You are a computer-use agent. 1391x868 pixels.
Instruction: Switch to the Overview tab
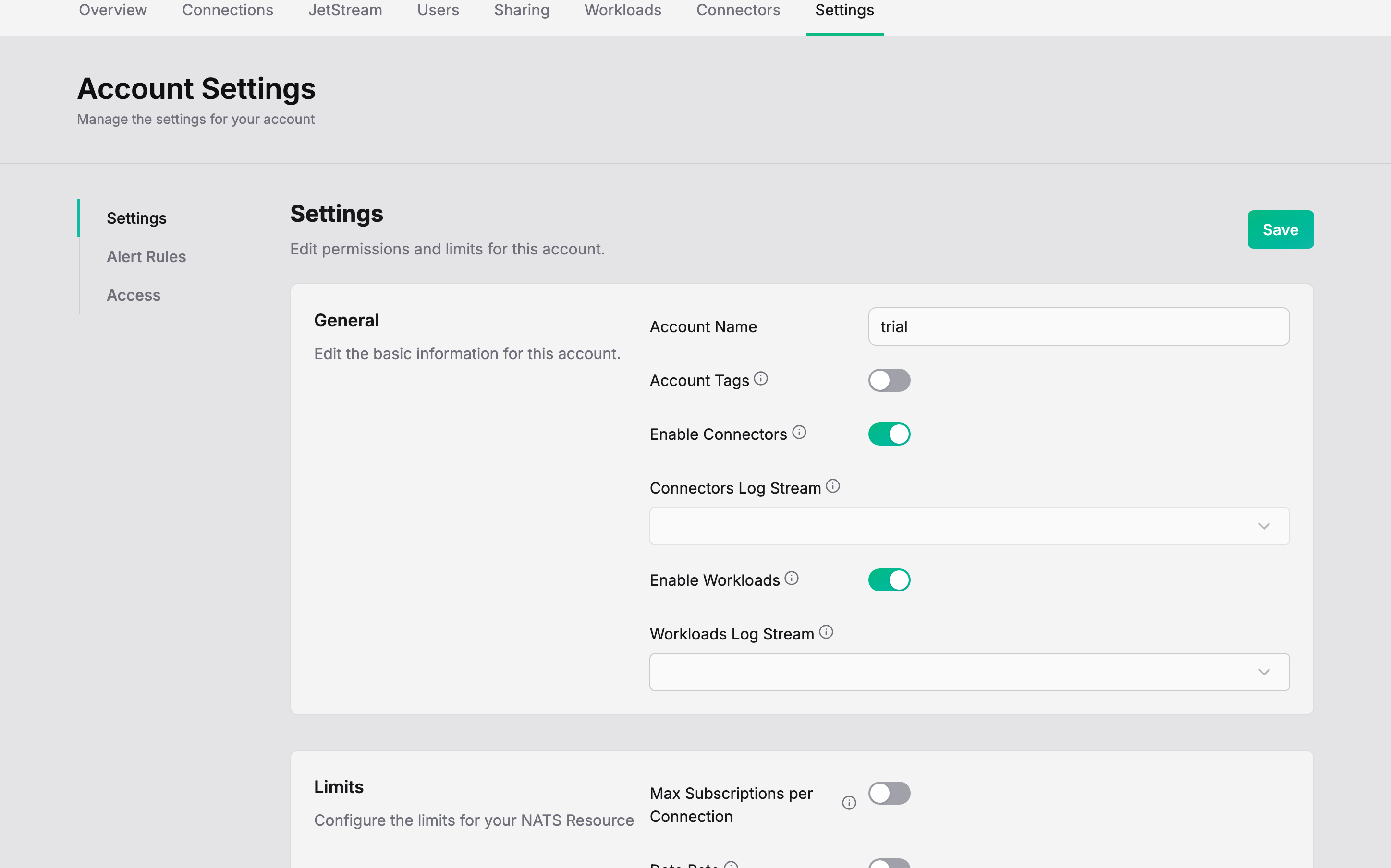pos(112,11)
